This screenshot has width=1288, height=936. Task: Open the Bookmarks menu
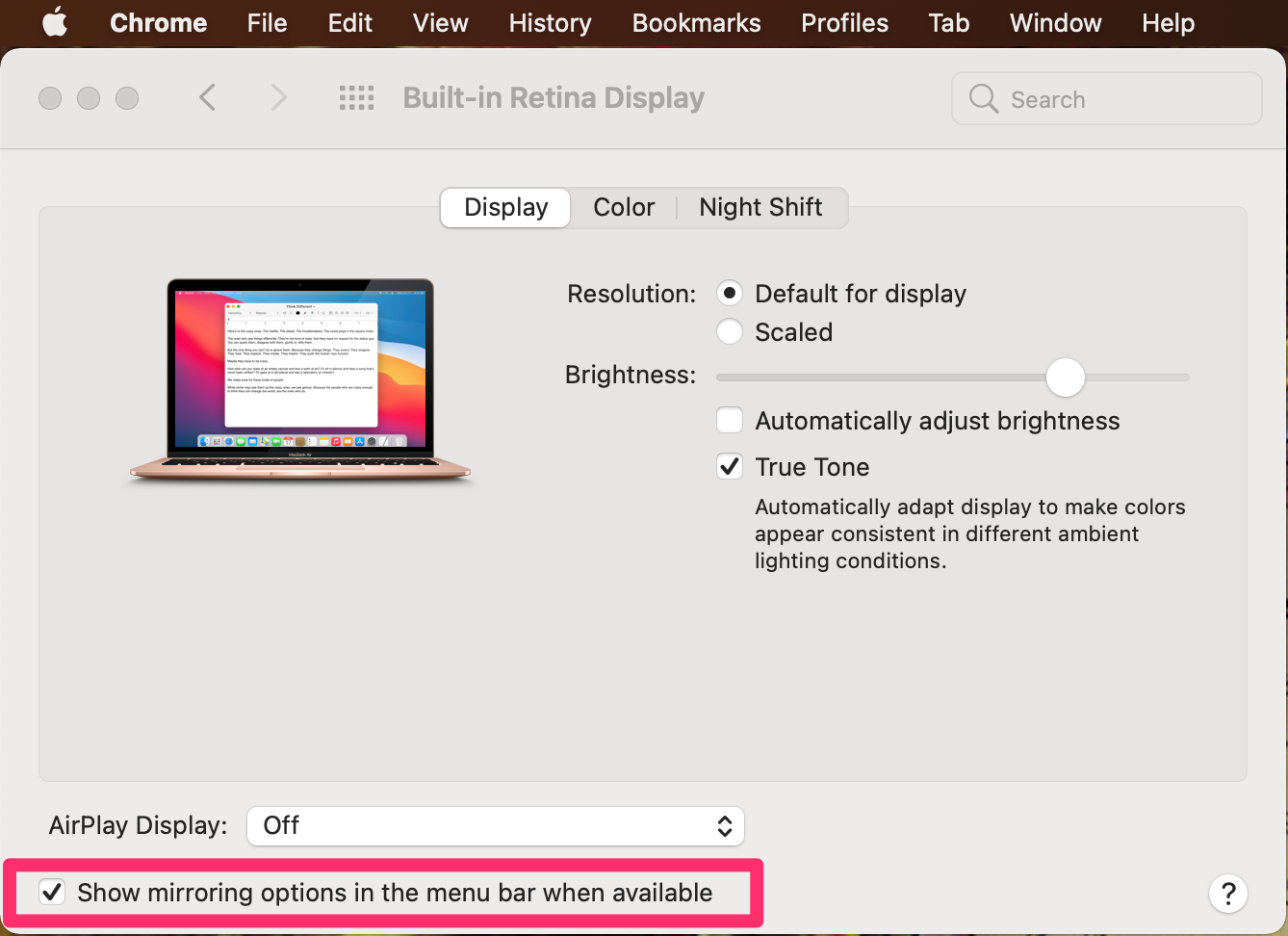coord(696,22)
